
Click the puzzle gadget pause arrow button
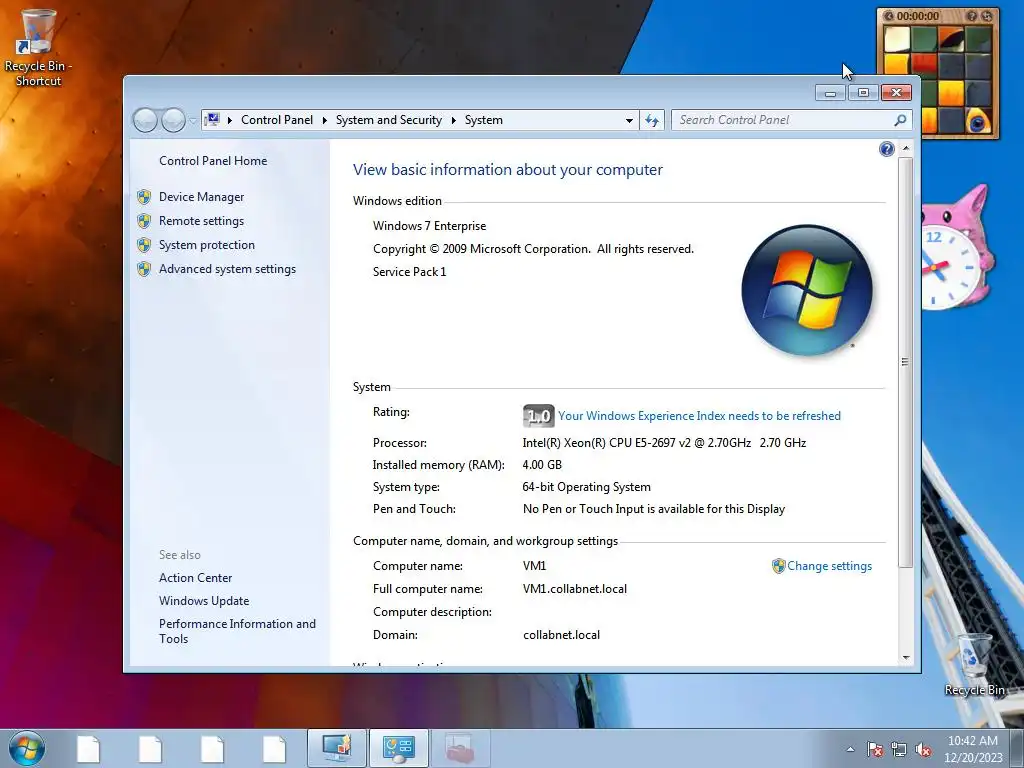tap(888, 16)
